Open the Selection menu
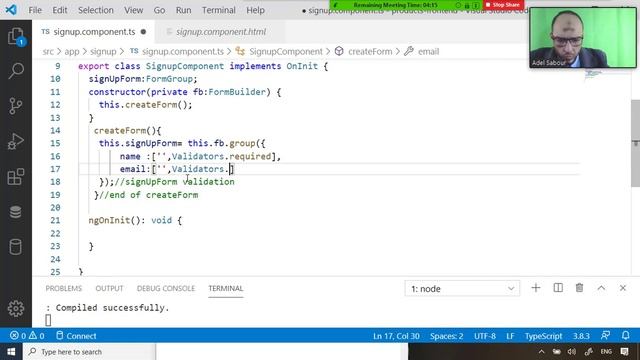640x360 pixels. pyautogui.click(x=96, y=10)
